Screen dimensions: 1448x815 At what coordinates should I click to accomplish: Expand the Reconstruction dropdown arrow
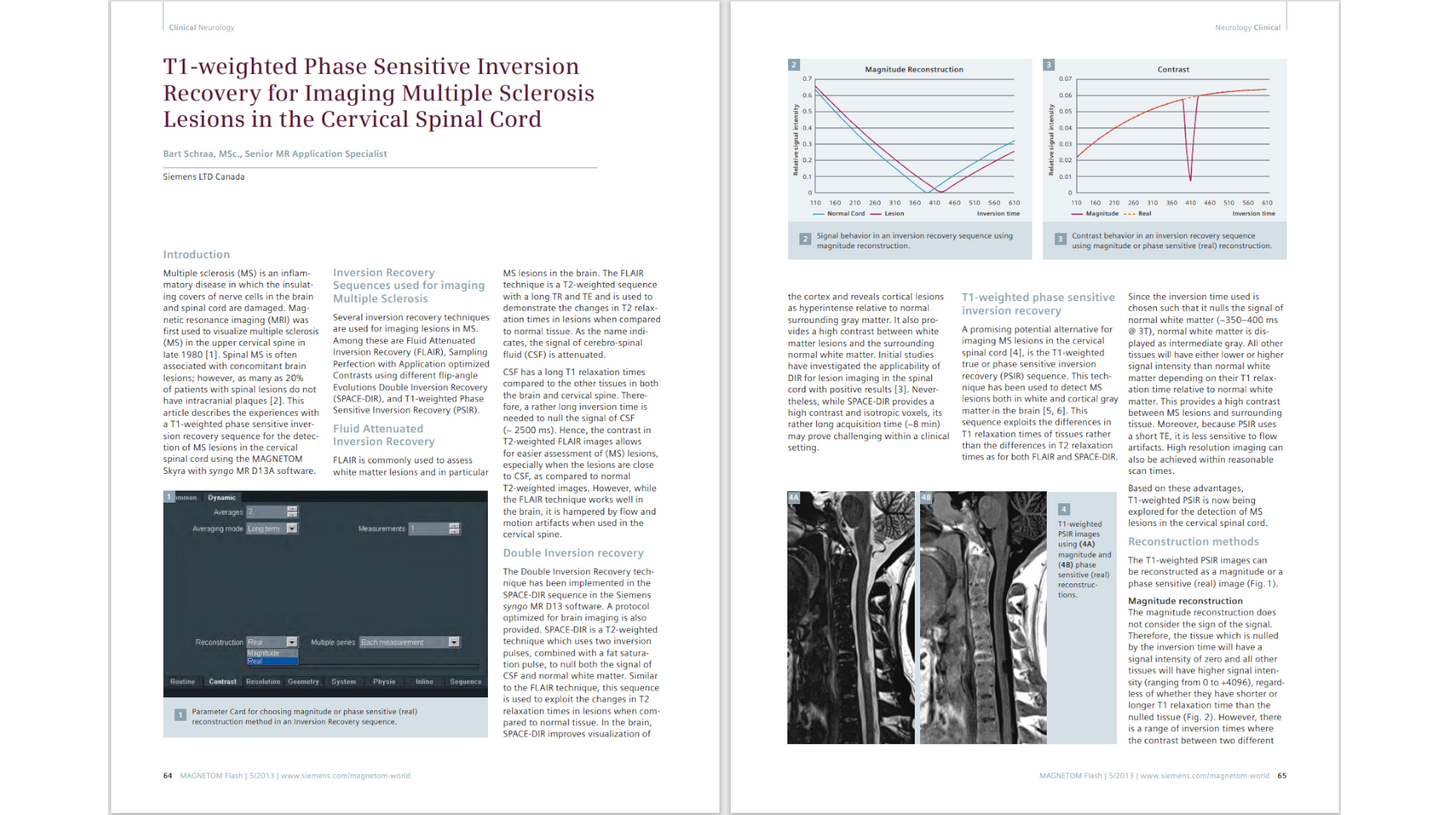point(292,642)
